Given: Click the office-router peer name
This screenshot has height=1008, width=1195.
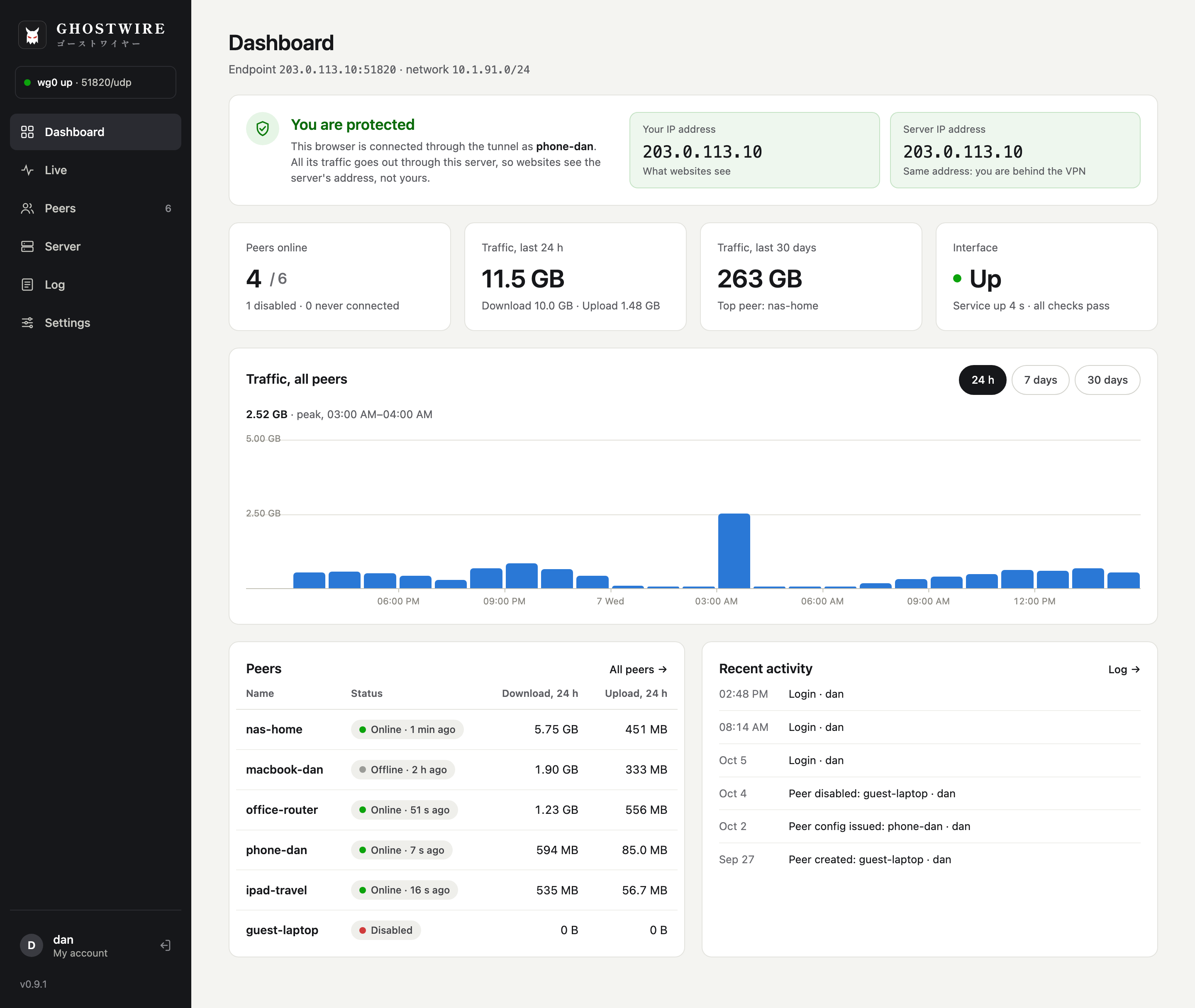Looking at the screenshot, I should (282, 810).
